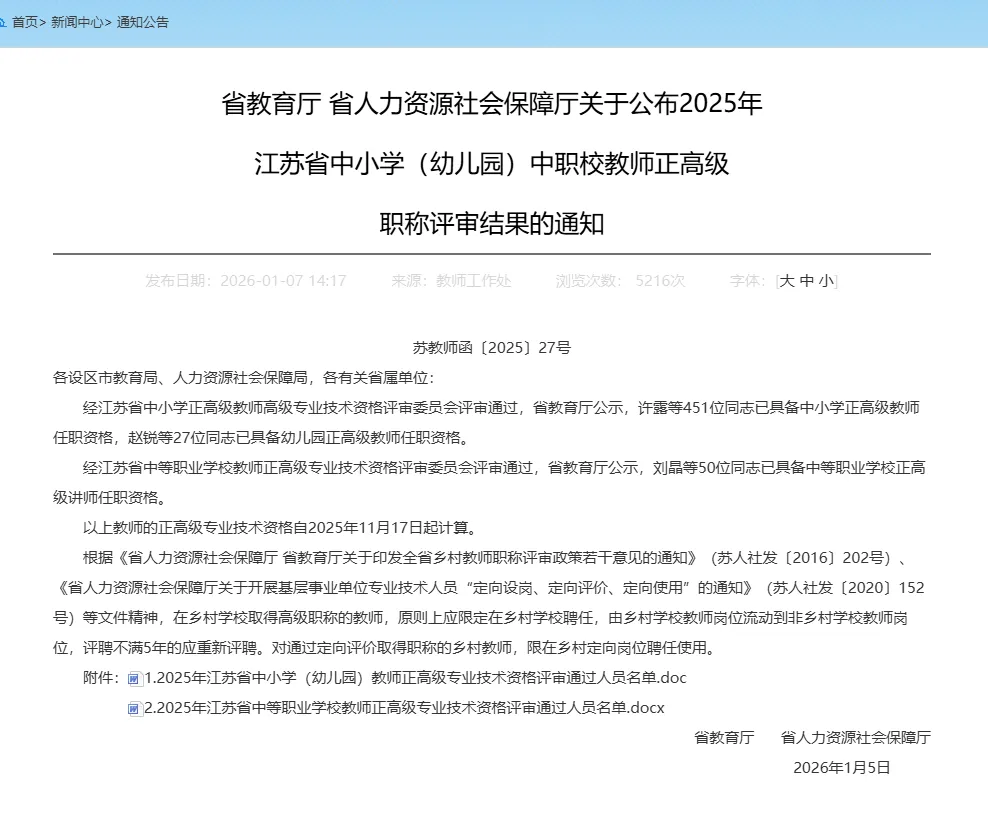Click the view count 5216次
This screenshot has width=988, height=839.
(x=660, y=281)
